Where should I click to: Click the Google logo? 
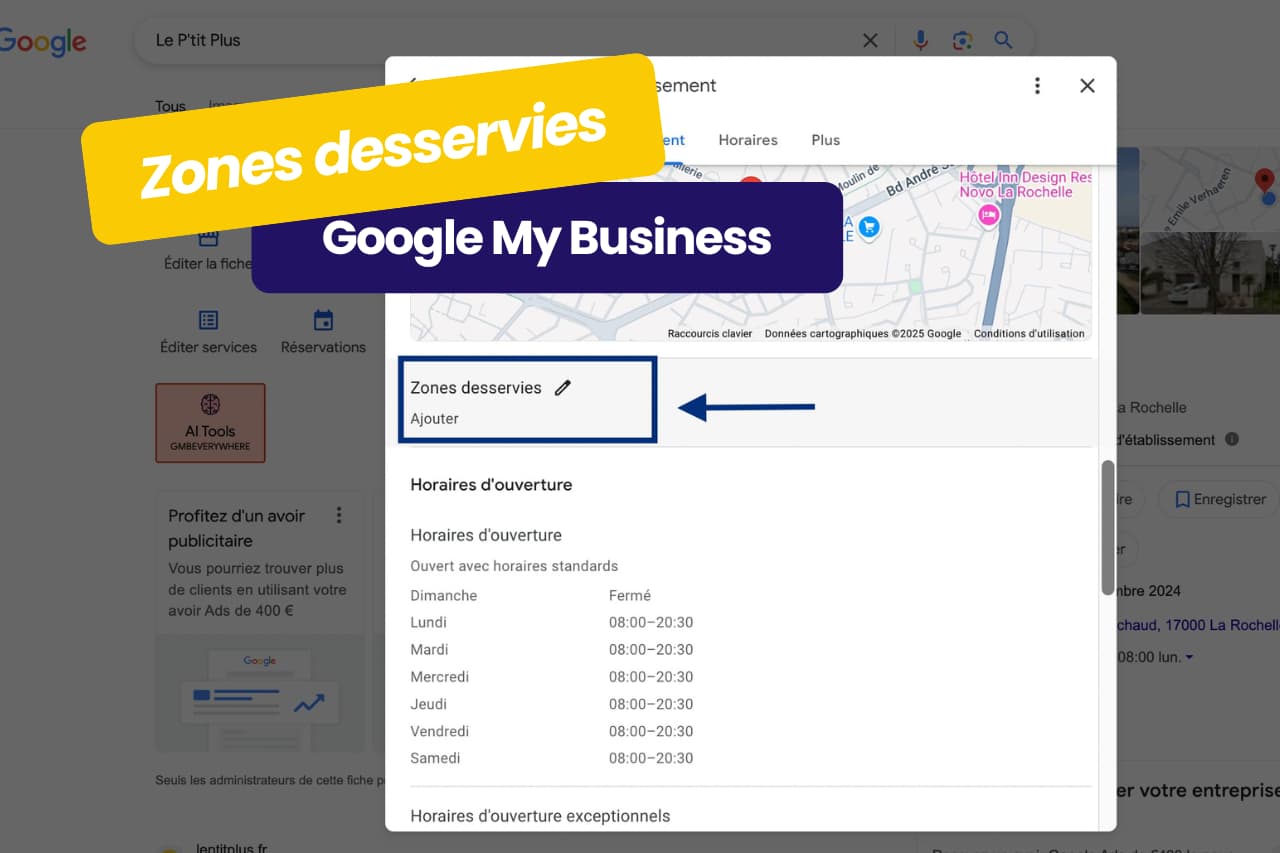43,42
